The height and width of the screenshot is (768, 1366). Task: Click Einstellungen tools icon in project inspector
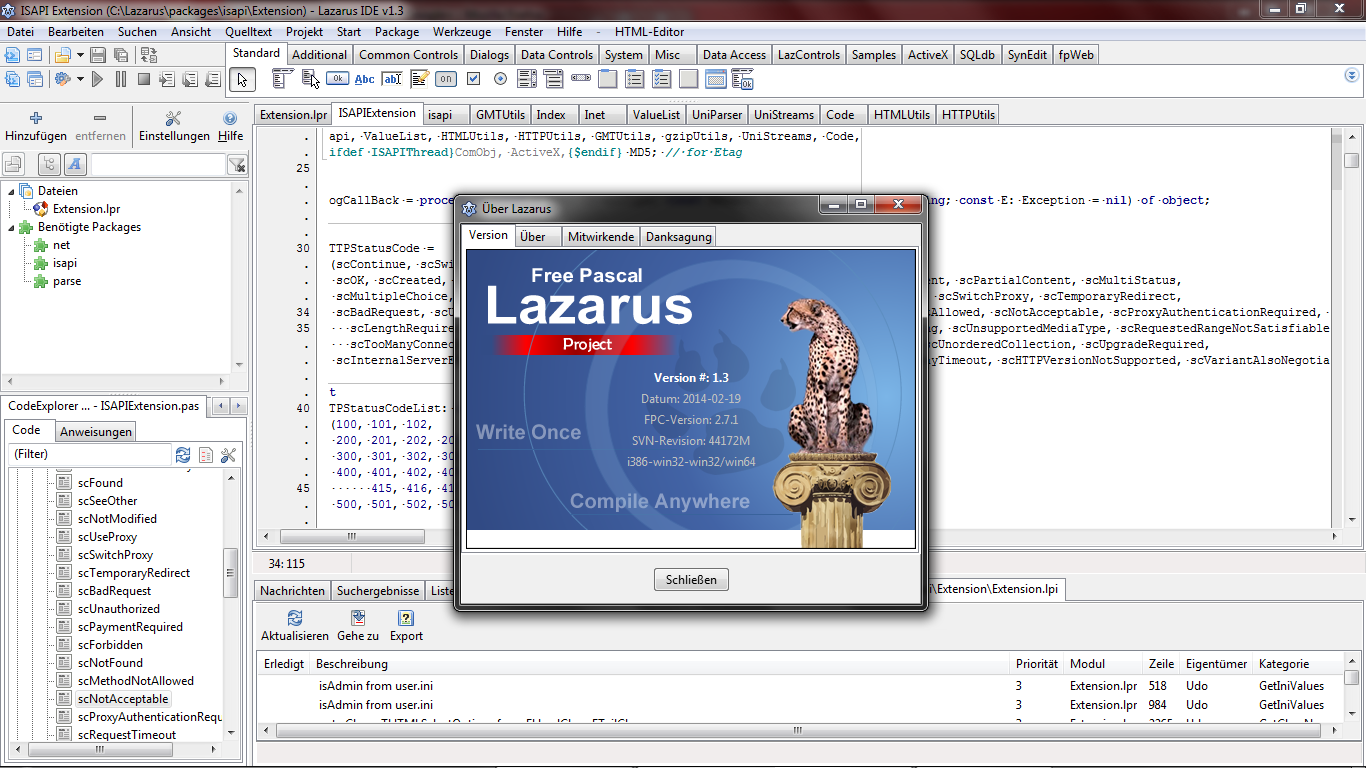pyautogui.click(x=174, y=120)
